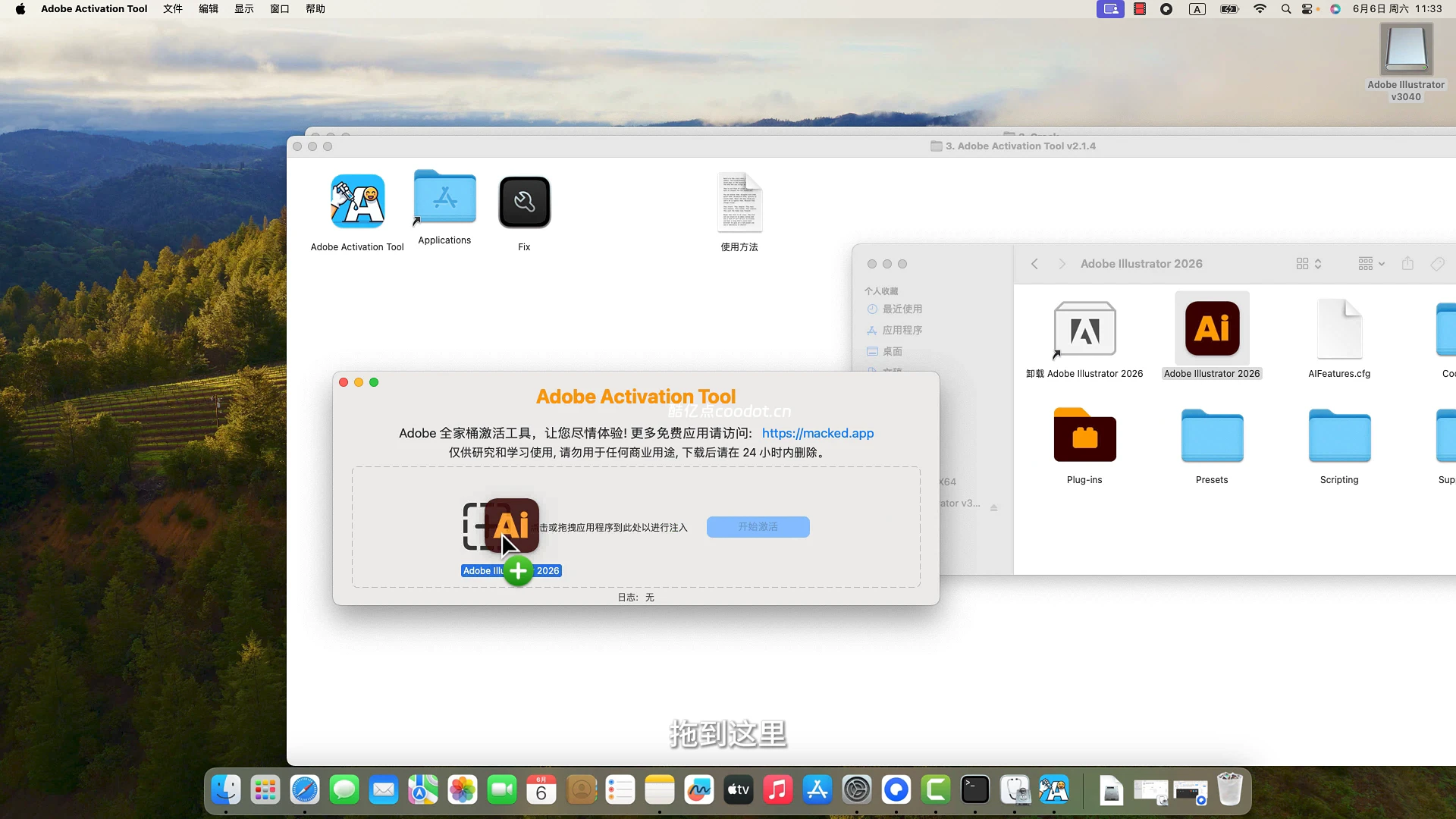The image size is (1456, 819).
Task: Launch the Fix utility icon
Action: pos(524,202)
